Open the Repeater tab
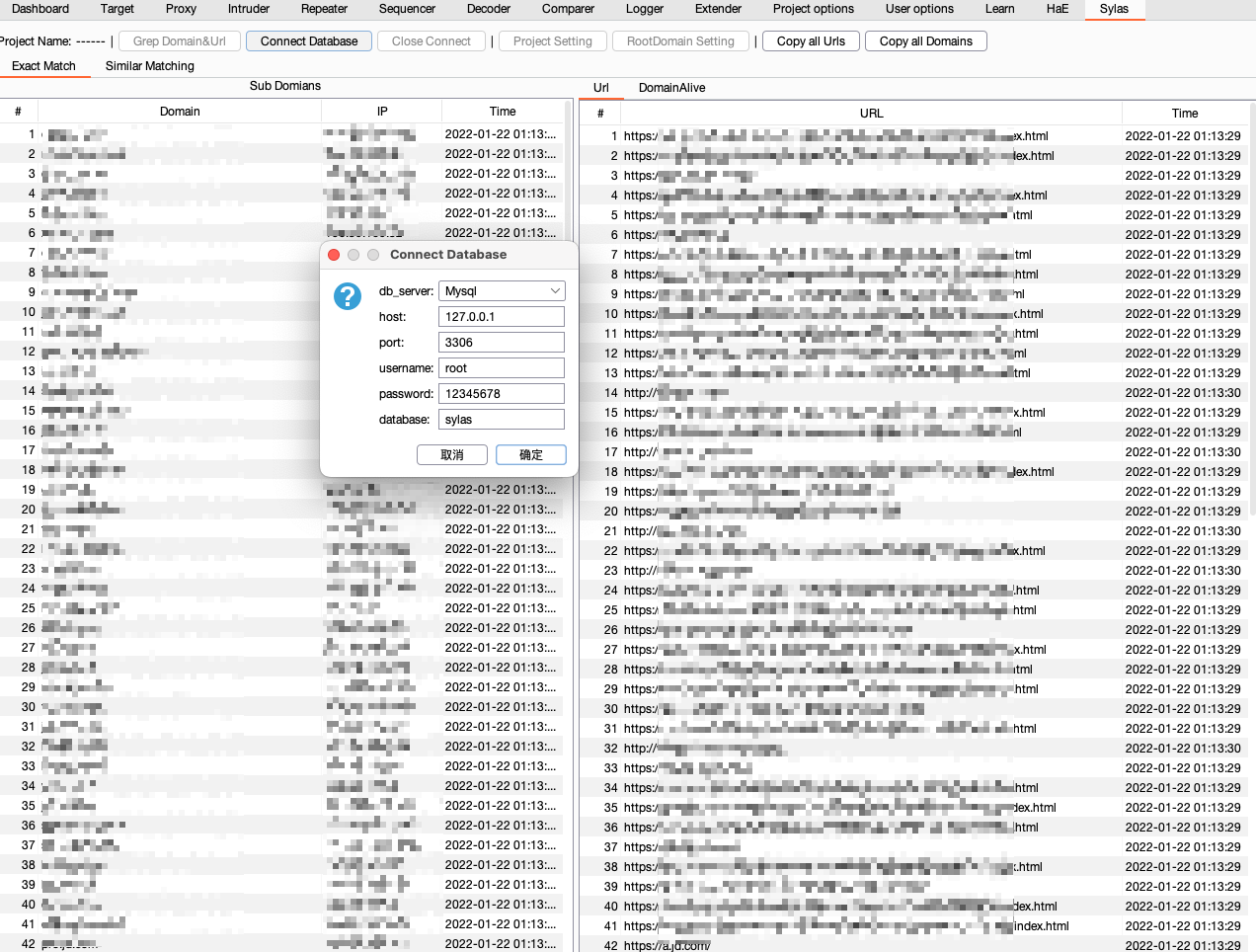Image resolution: width=1256 pixels, height=952 pixels. coord(325,9)
